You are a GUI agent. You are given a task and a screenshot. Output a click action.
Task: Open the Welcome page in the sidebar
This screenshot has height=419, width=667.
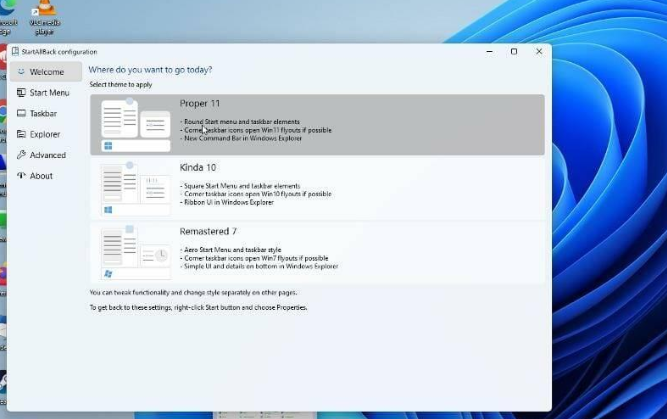(46, 72)
